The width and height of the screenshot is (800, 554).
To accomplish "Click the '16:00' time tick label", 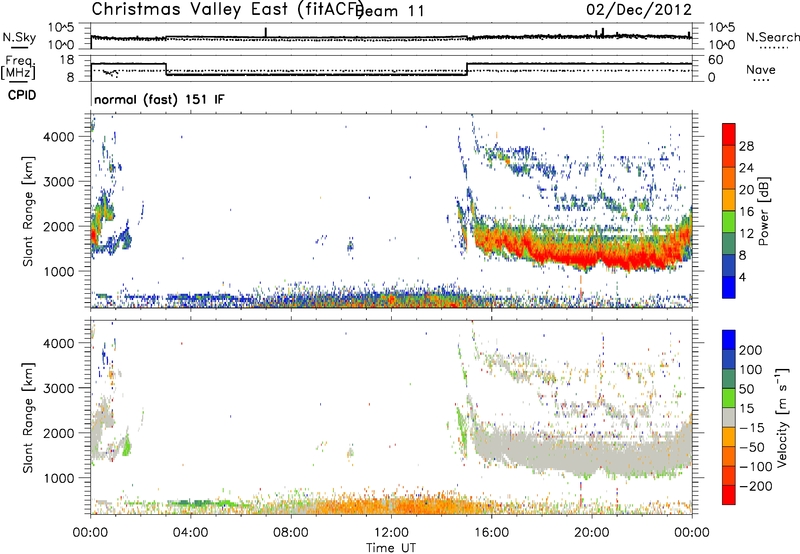I will point(491,533).
